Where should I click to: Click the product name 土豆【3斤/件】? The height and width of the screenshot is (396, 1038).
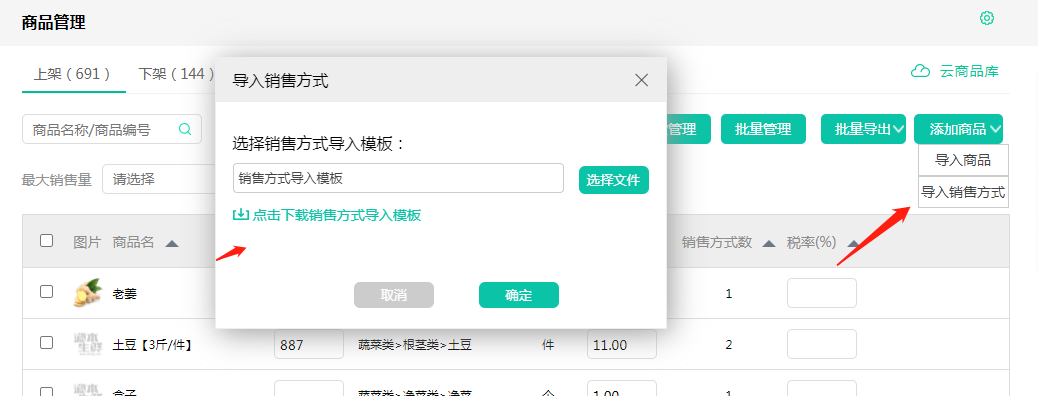point(152,345)
